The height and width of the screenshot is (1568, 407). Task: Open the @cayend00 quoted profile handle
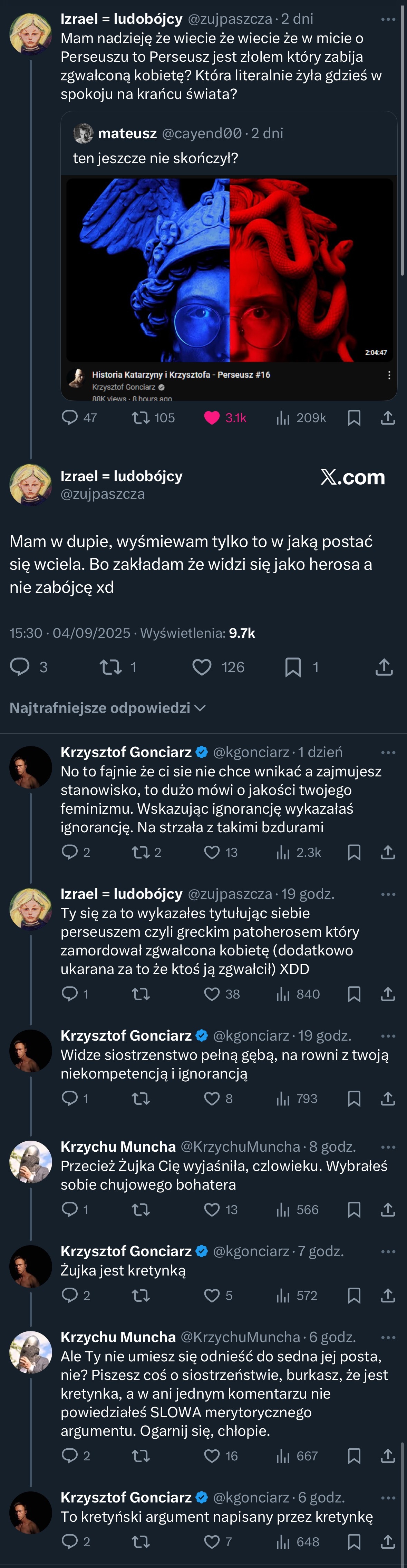202,133
